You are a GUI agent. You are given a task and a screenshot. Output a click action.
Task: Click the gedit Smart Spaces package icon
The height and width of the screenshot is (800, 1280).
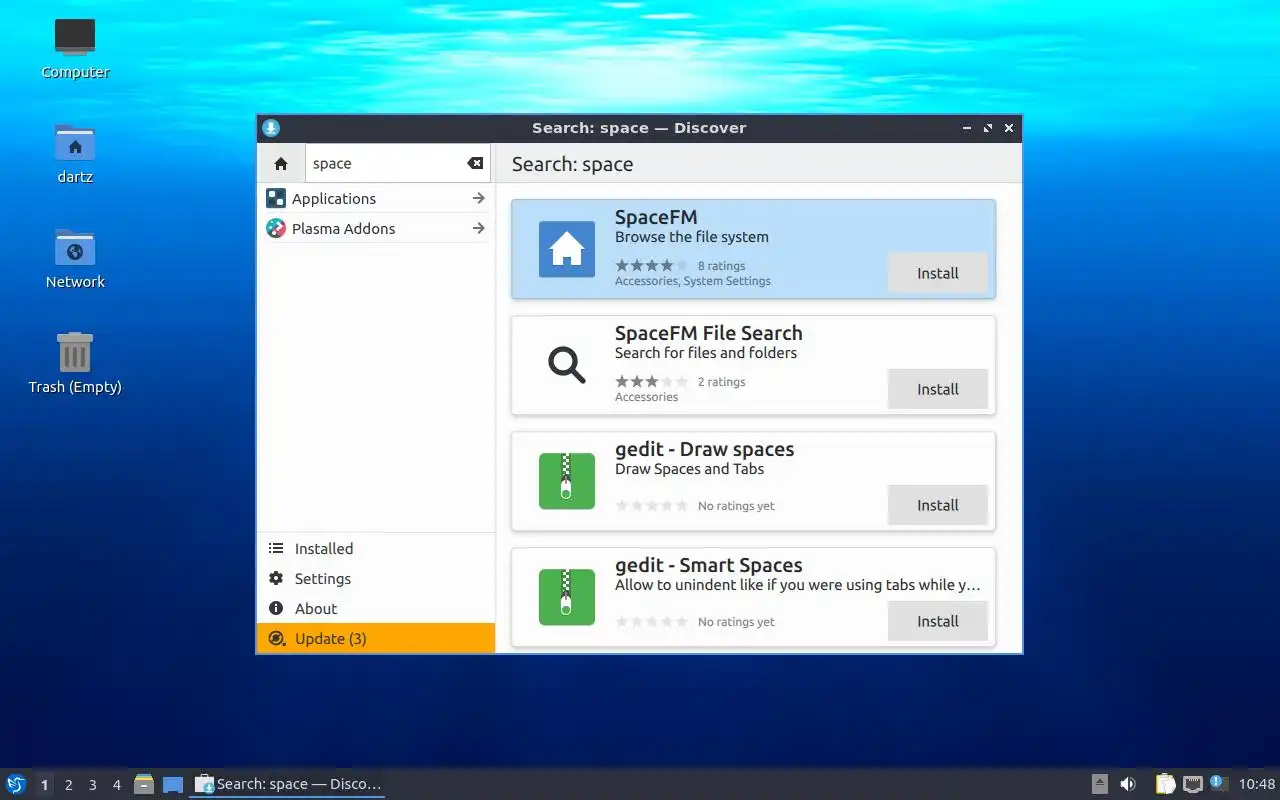(x=567, y=597)
